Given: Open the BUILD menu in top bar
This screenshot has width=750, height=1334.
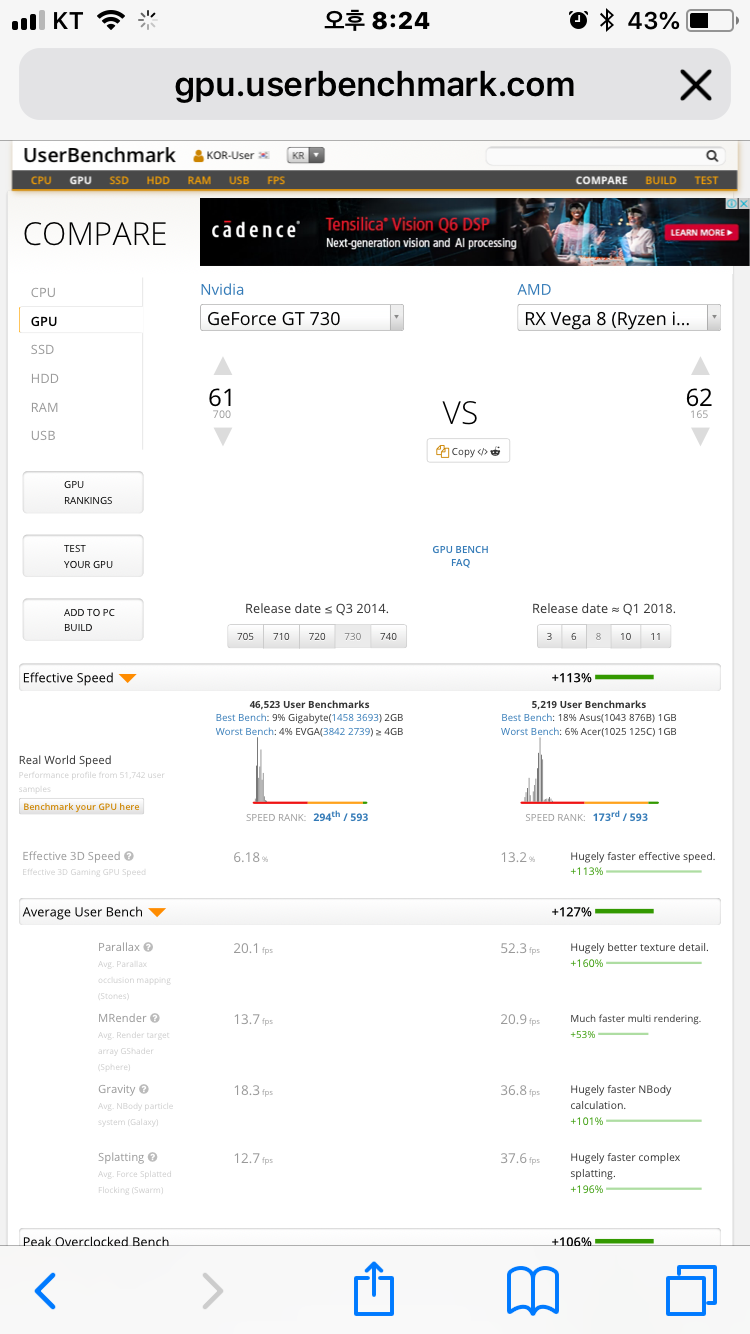Looking at the screenshot, I should pyautogui.click(x=661, y=180).
